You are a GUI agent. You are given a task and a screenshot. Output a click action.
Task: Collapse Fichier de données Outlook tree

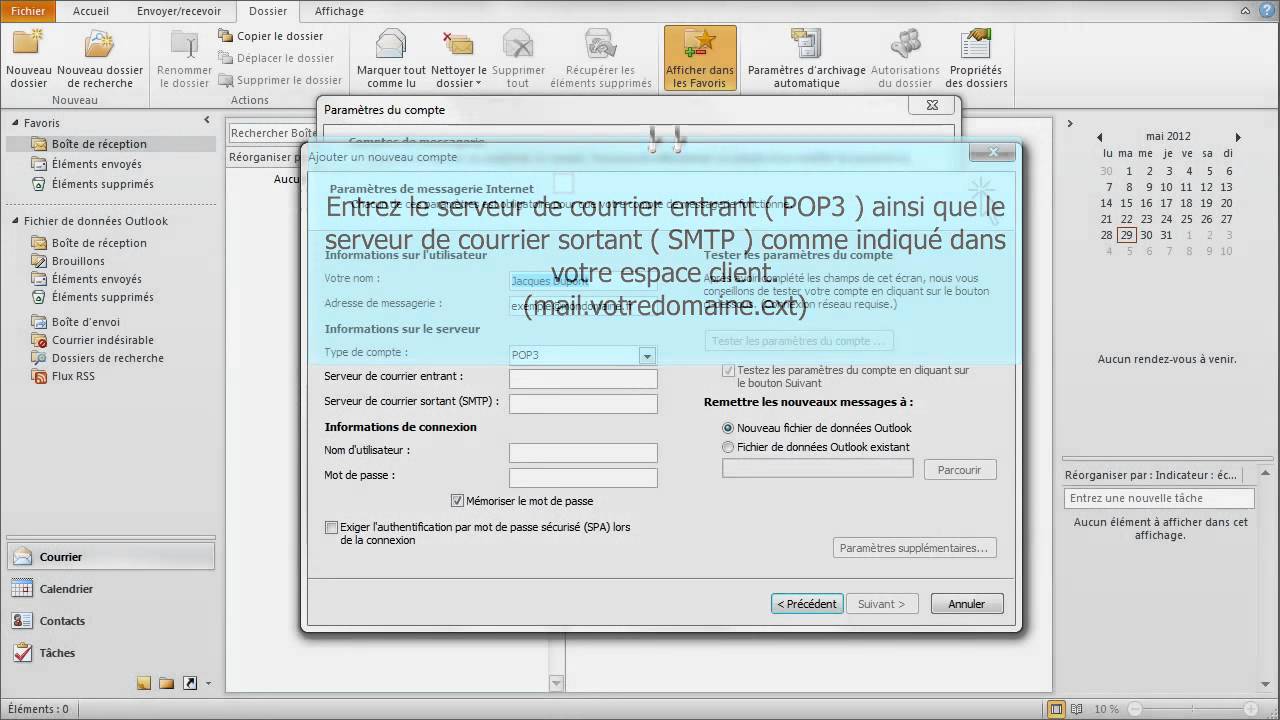[x=16, y=221]
